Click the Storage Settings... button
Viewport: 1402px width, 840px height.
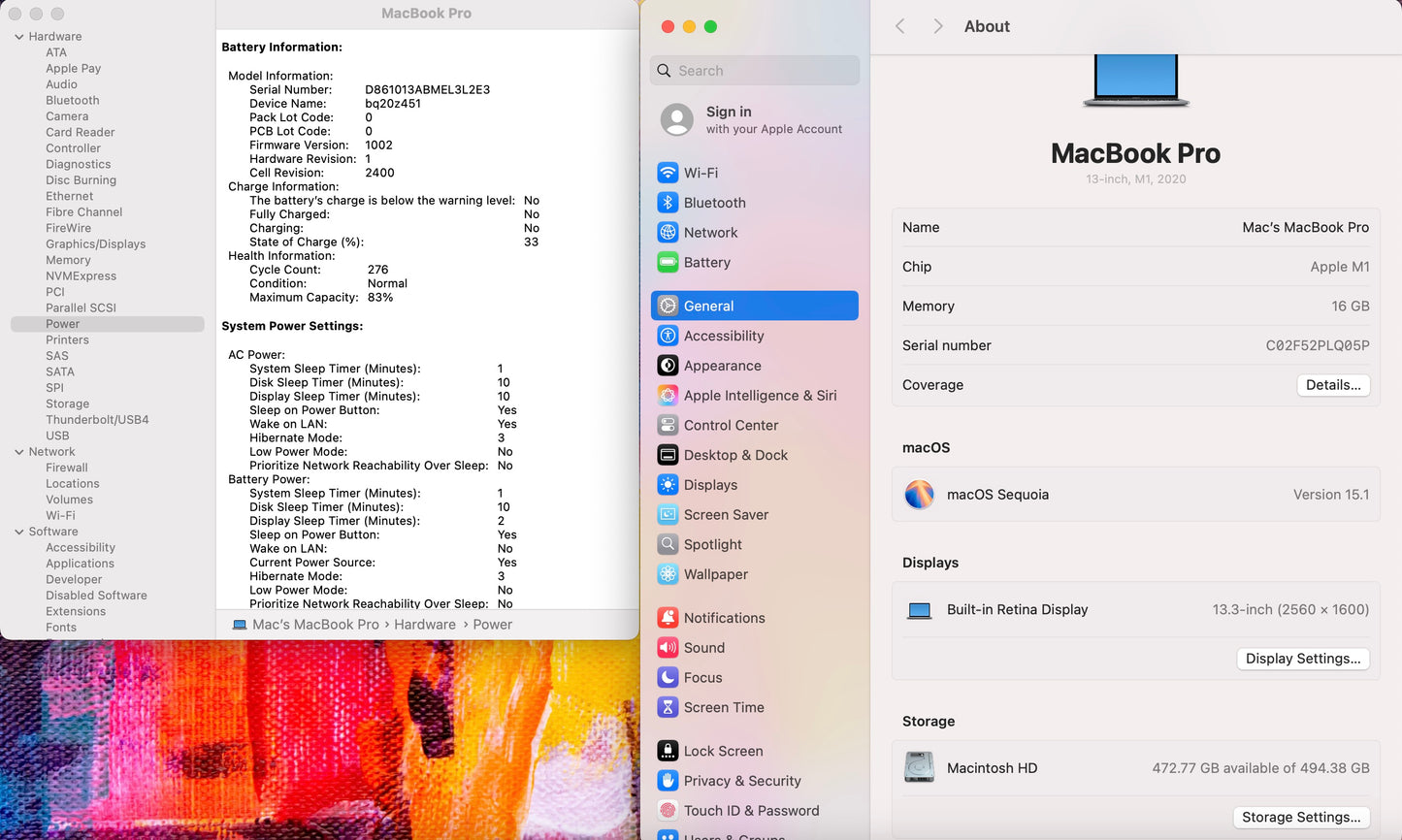click(1300, 818)
